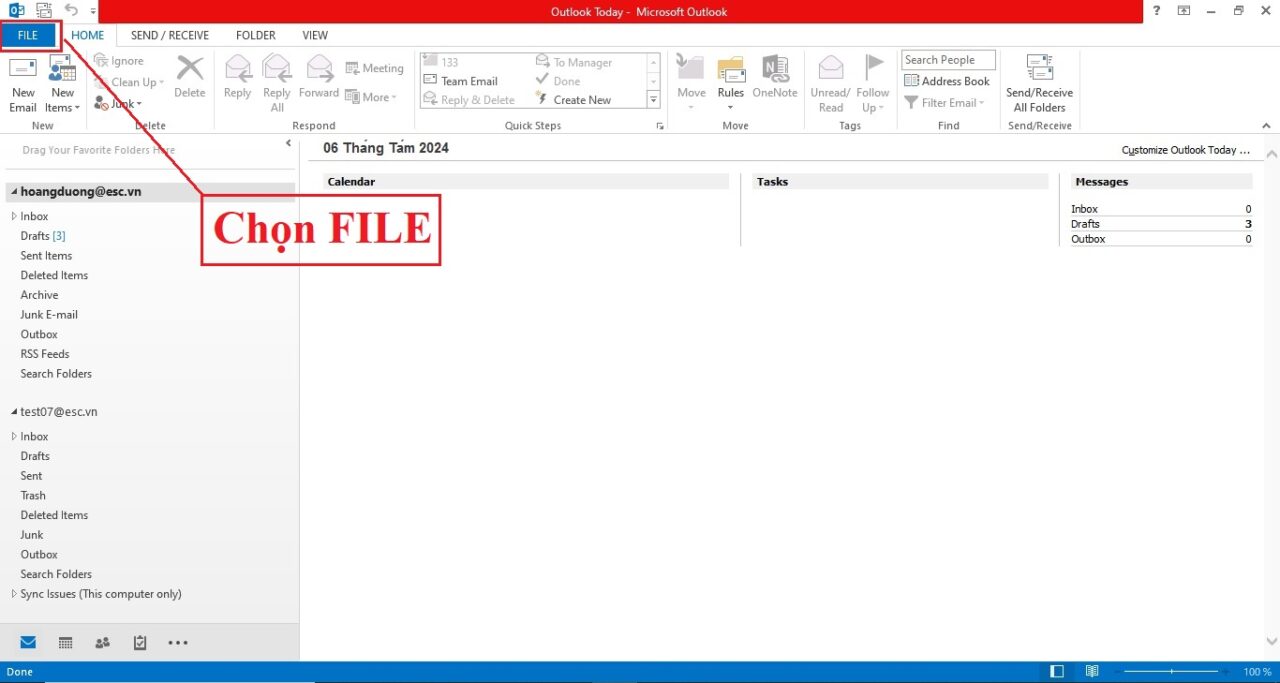Select the Create New quick step

(x=574, y=100)
